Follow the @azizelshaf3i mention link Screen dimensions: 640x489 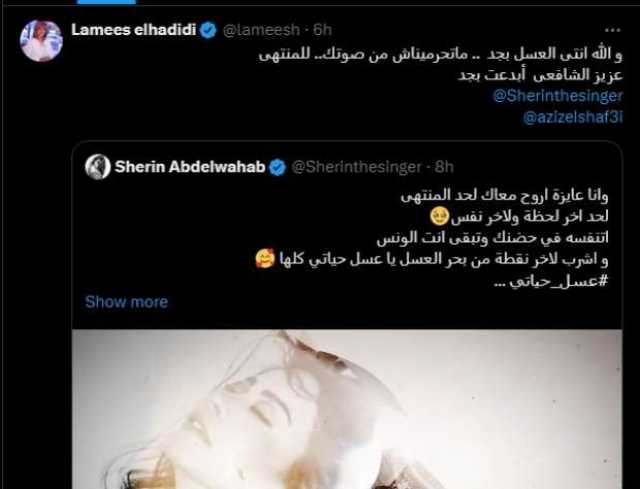tap(573, 117)
